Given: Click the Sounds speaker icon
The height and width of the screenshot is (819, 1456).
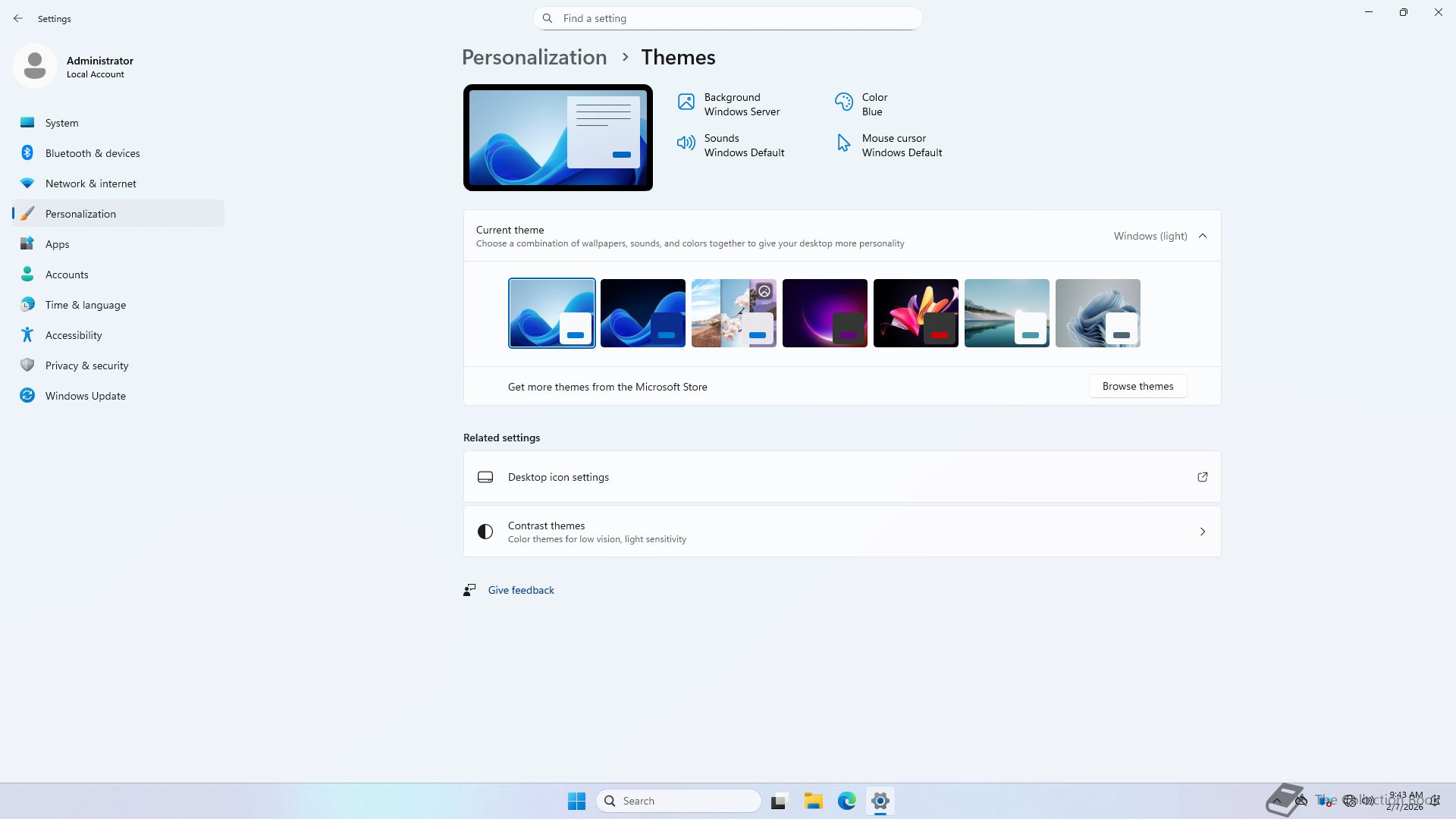Looking at the screenshot, I should tap(686, 143).
